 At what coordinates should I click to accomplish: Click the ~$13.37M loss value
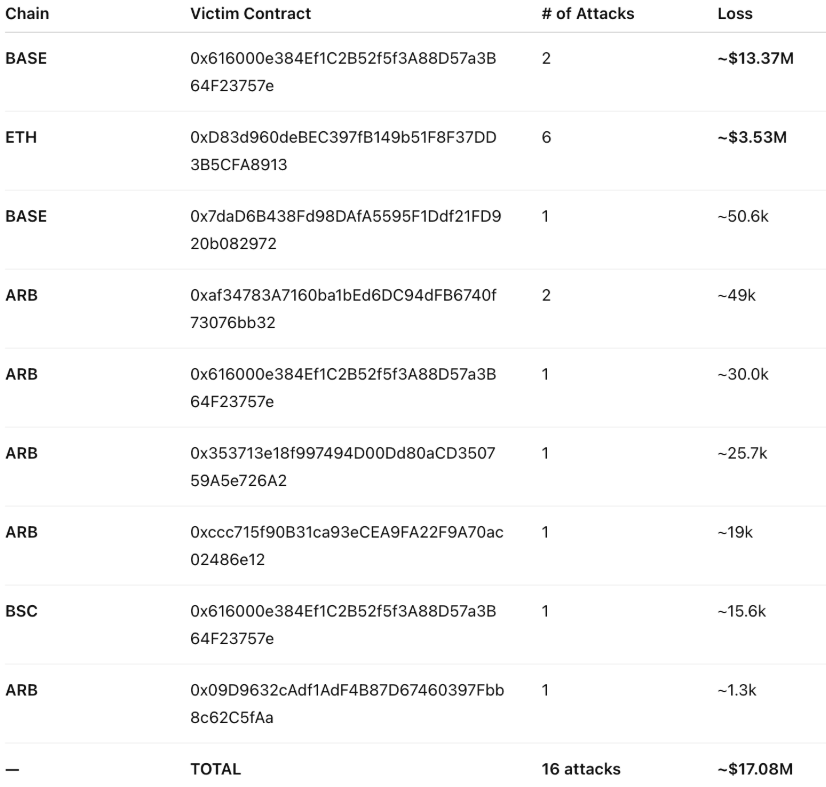pos(755,59)
